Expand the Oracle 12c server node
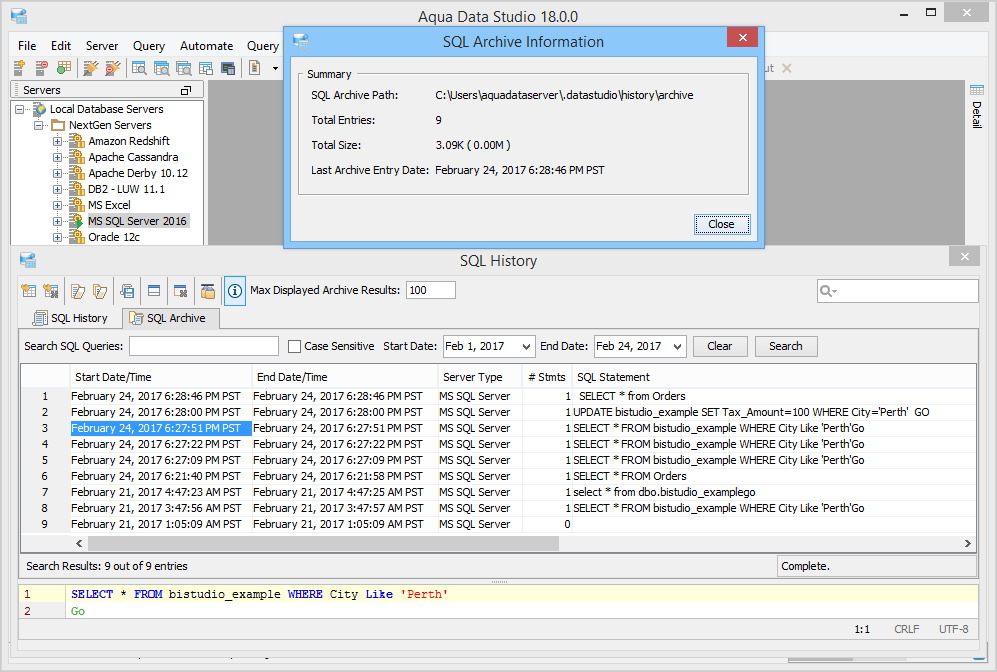Viewport: 997px width, 672px height. [57, 237]
